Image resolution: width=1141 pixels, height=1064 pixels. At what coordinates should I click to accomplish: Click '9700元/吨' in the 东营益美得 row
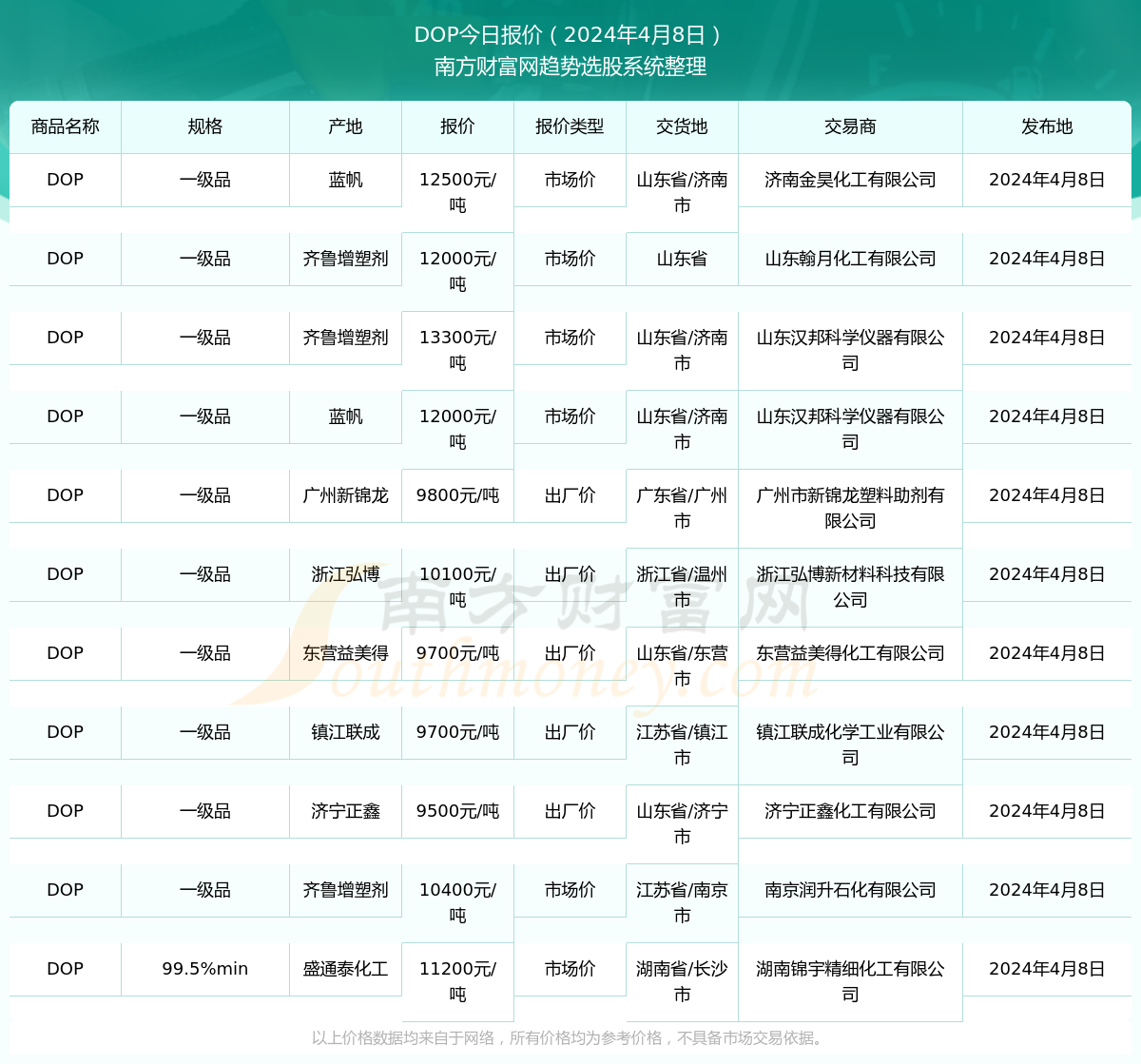(457, 653)
